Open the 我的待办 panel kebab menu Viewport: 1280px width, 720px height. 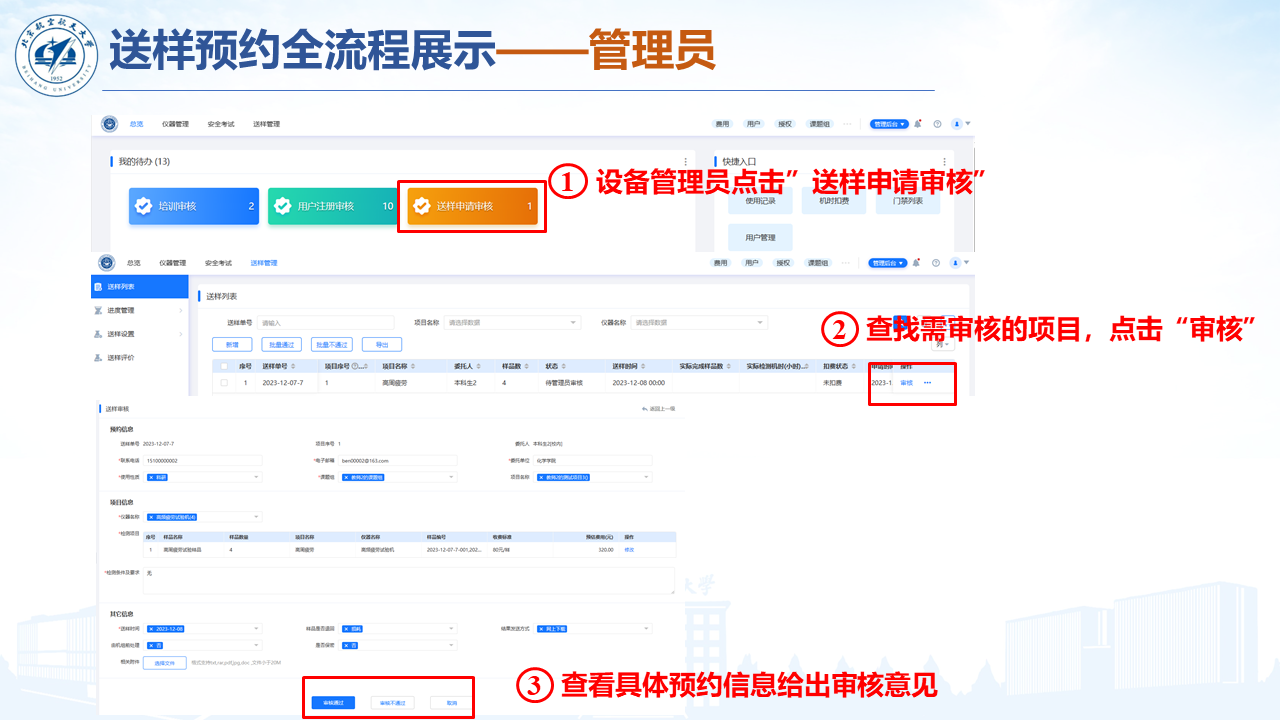click(685, 162)
